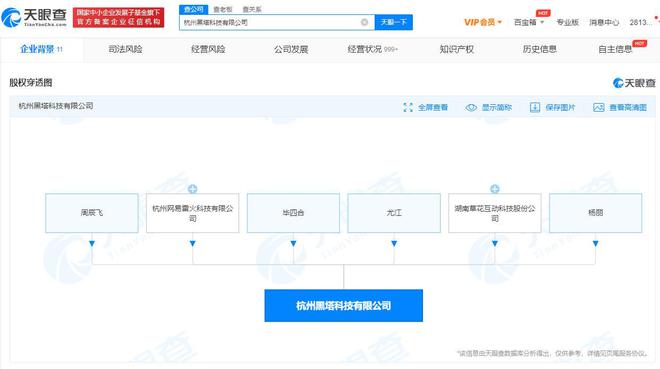660x369 pixels.
Task: Click the save image (保存图片) download icon
Action: click(535, 107)
